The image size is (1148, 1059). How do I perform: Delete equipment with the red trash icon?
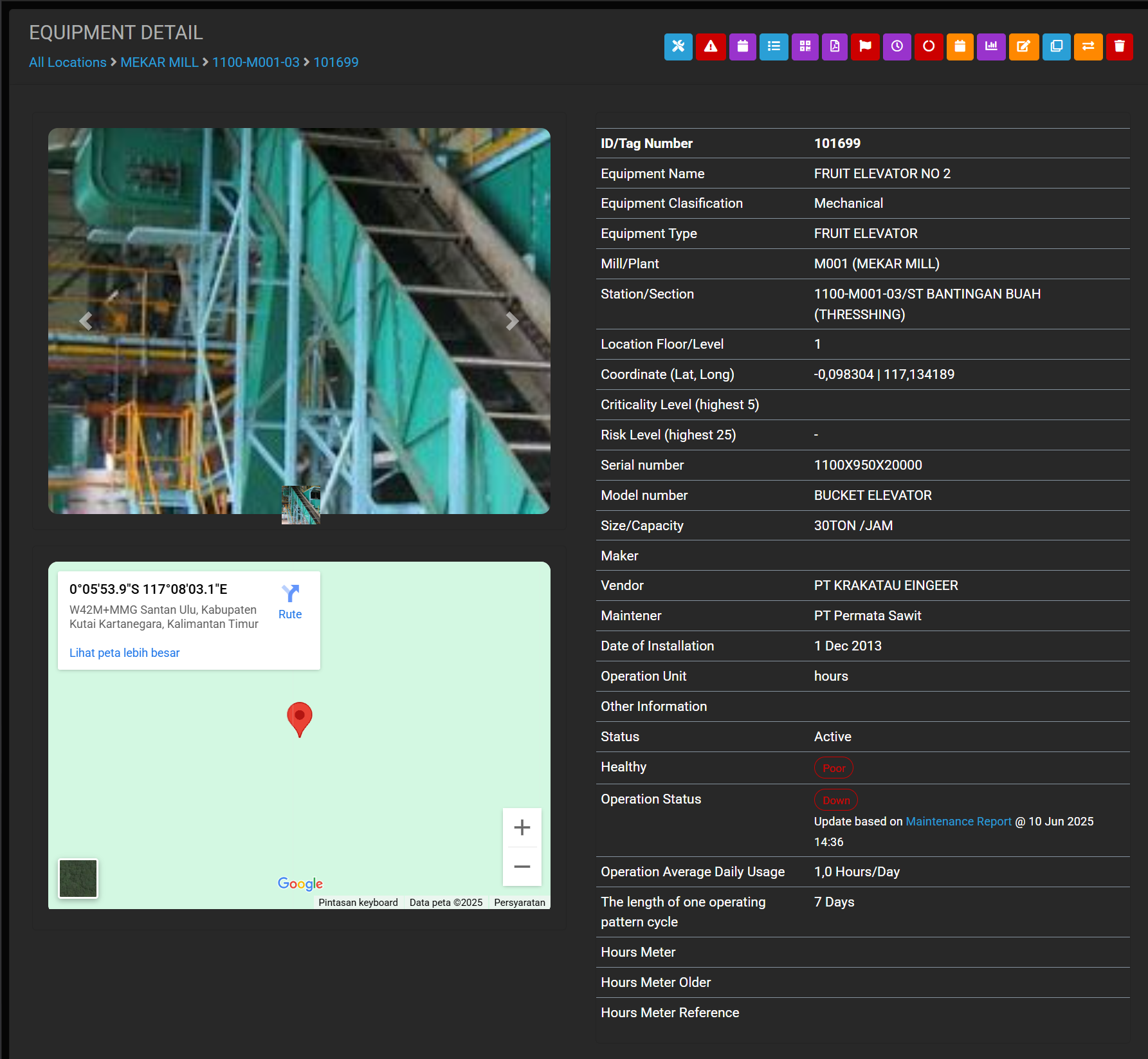[1119, 46]
